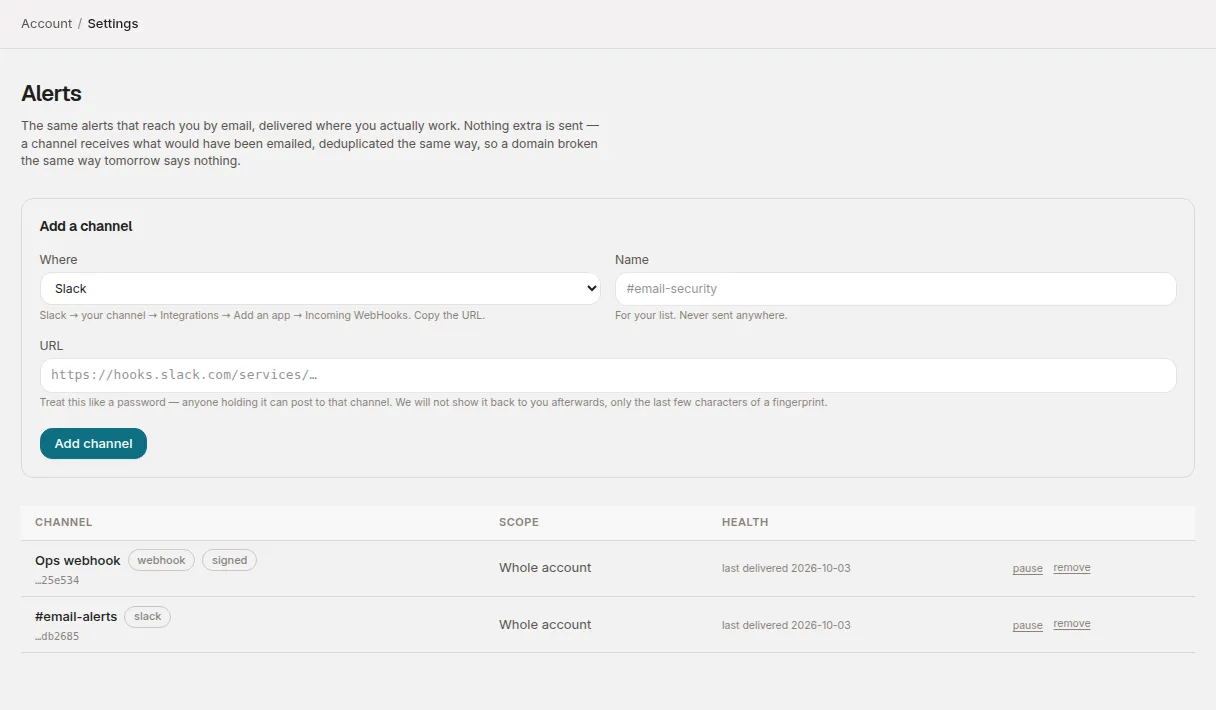Image resolution: width=1216 pixels, height=710 pixels.
Task: Click the 'For your list' hint text
Action: 701,315
